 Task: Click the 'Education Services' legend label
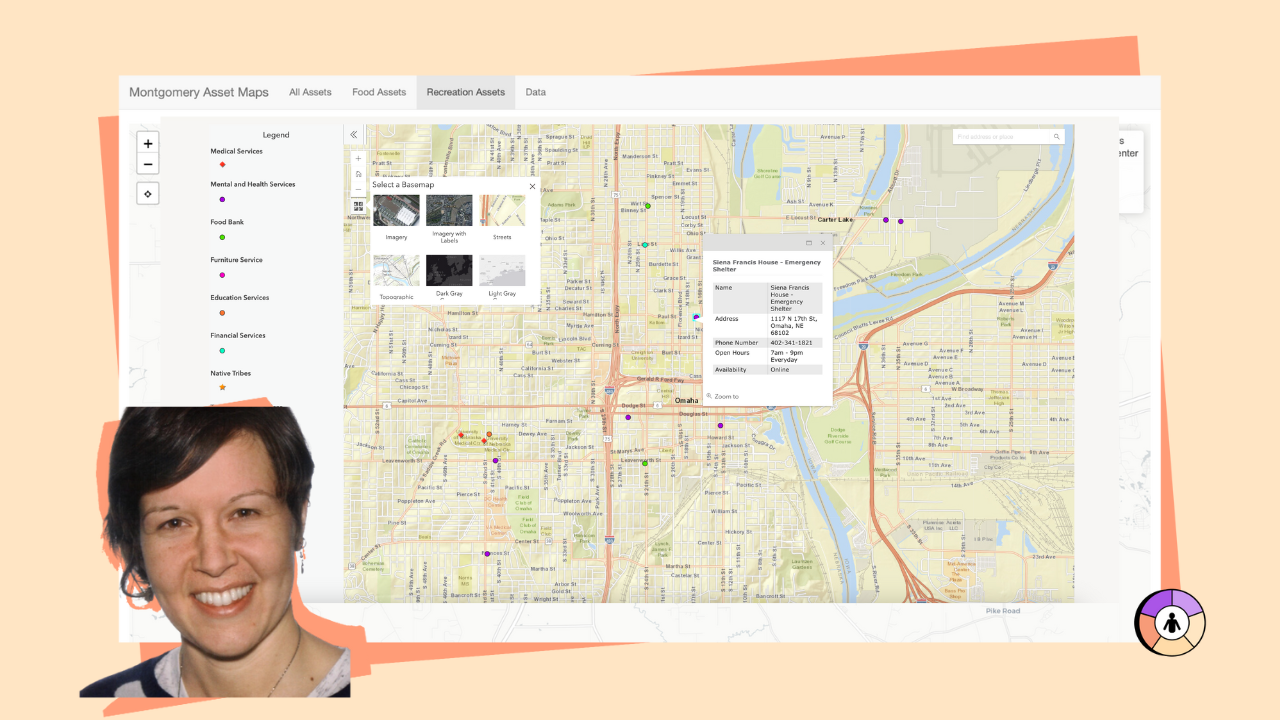(240, 298)
